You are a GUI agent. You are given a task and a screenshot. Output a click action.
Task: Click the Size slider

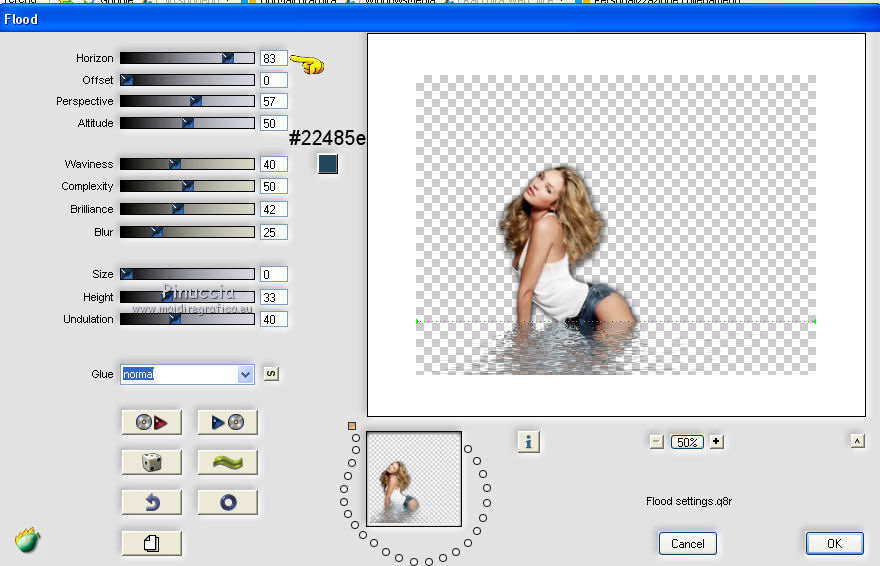(x=187, y=274)
